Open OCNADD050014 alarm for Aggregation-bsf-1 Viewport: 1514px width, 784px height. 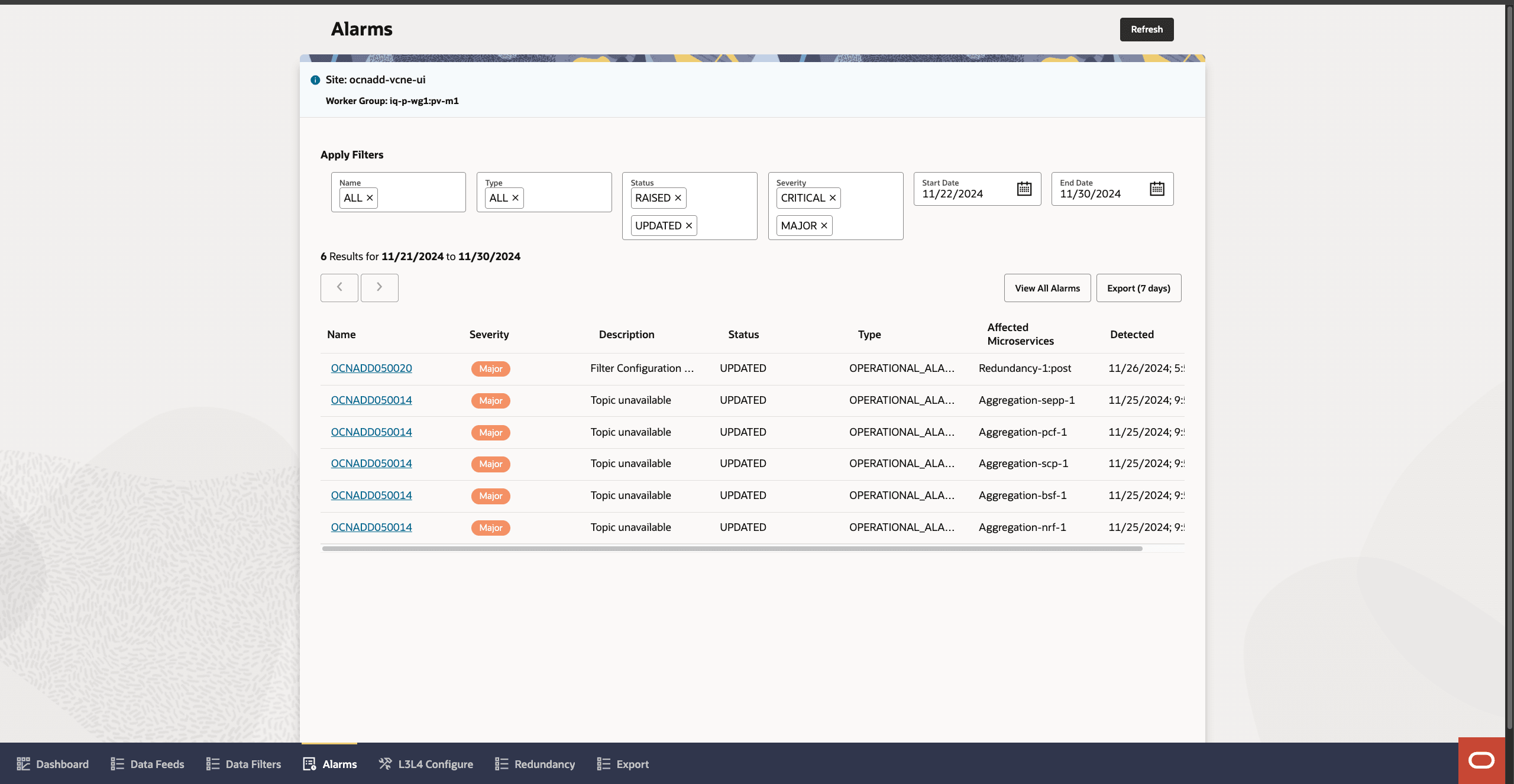point(371,495)
